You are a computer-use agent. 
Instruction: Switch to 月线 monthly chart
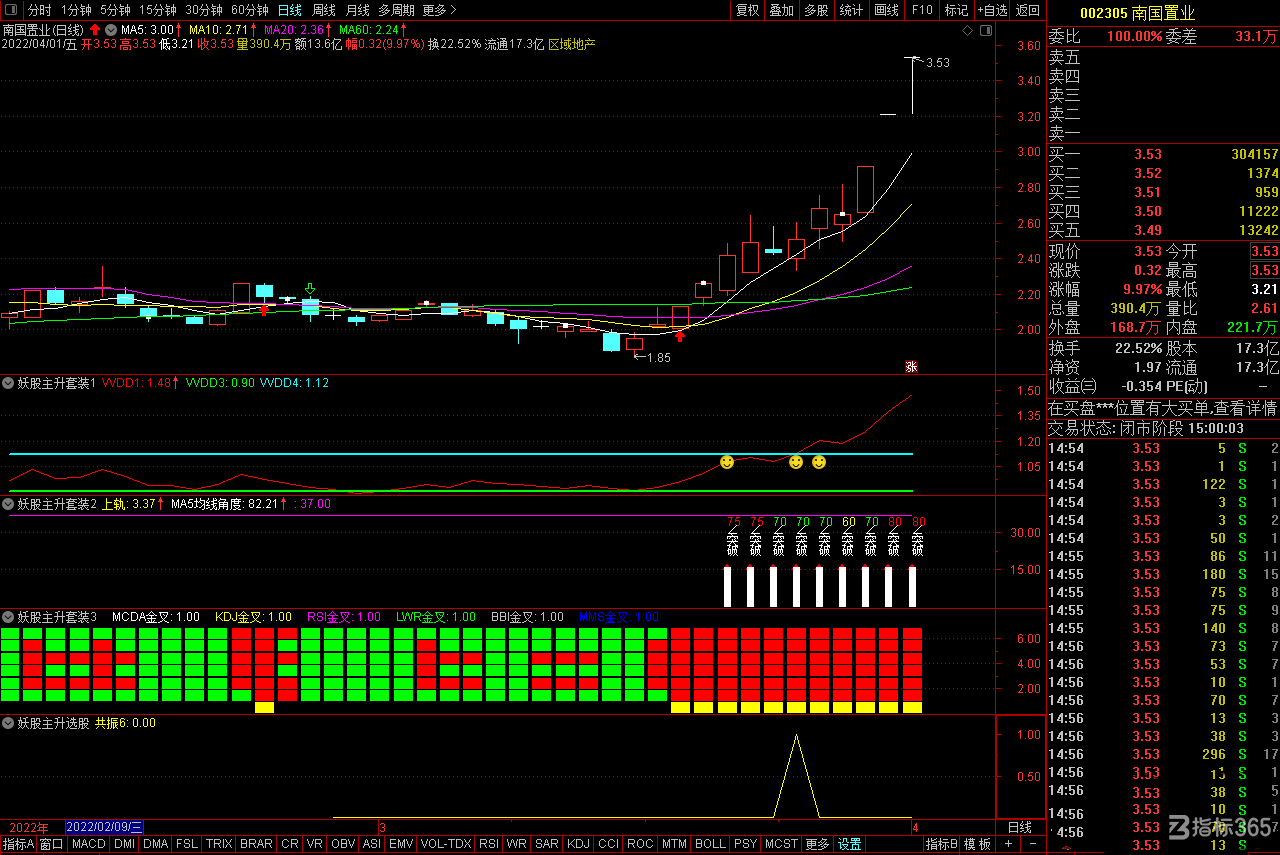pyautogui.click(x=357, y=10)
